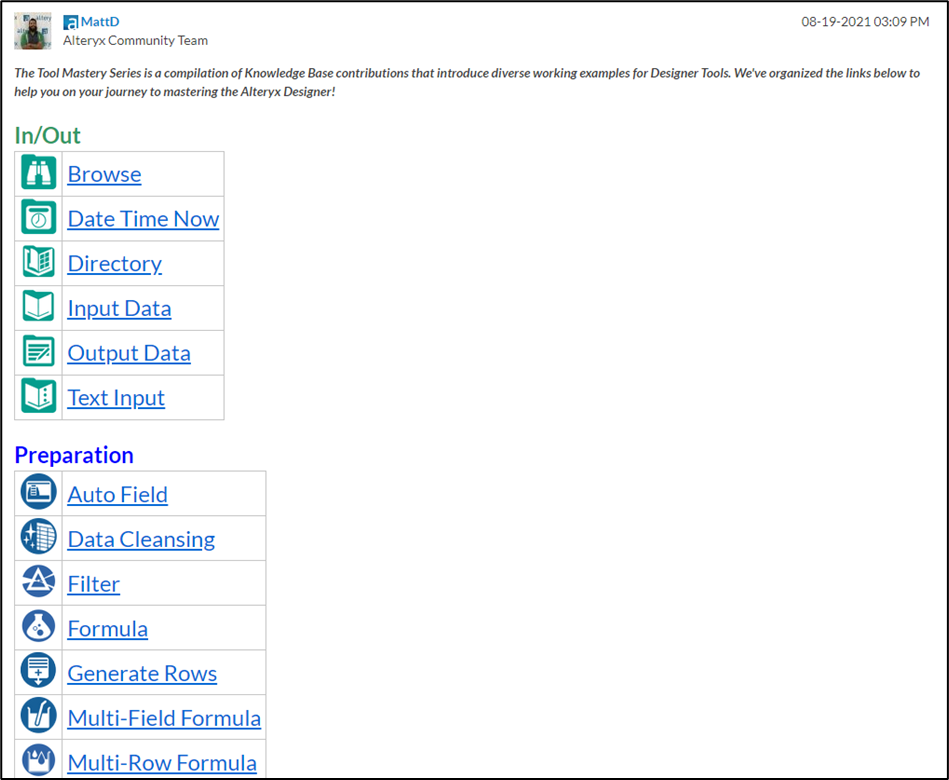Click the Multi-Row Formula tool icon
Viewport: 949px width, 780px height.
pyautogui.click(x=39, y=760)
